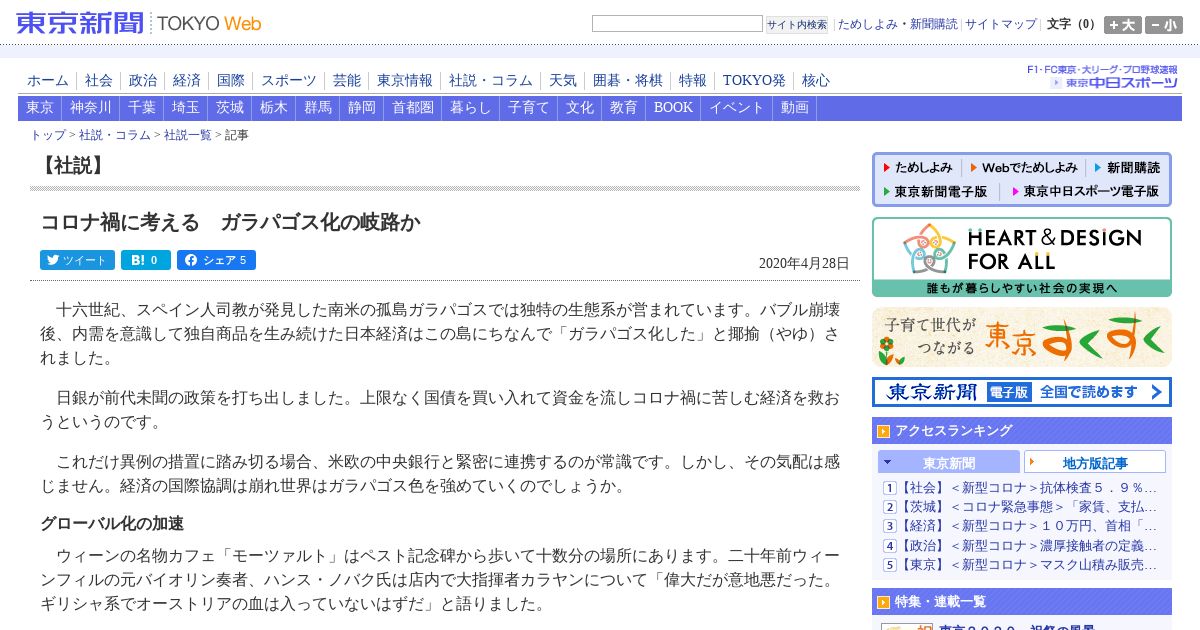Select 東京 in the regional submenu
Image resolution: width=1200 pixels, height=630 pixels.
40,108
